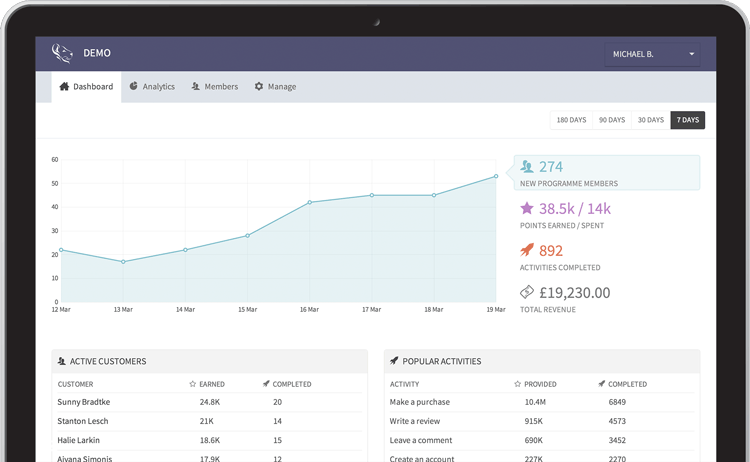Select the Dashboard tab
This screenshot has height=462, width=750.
click(86, 87)
